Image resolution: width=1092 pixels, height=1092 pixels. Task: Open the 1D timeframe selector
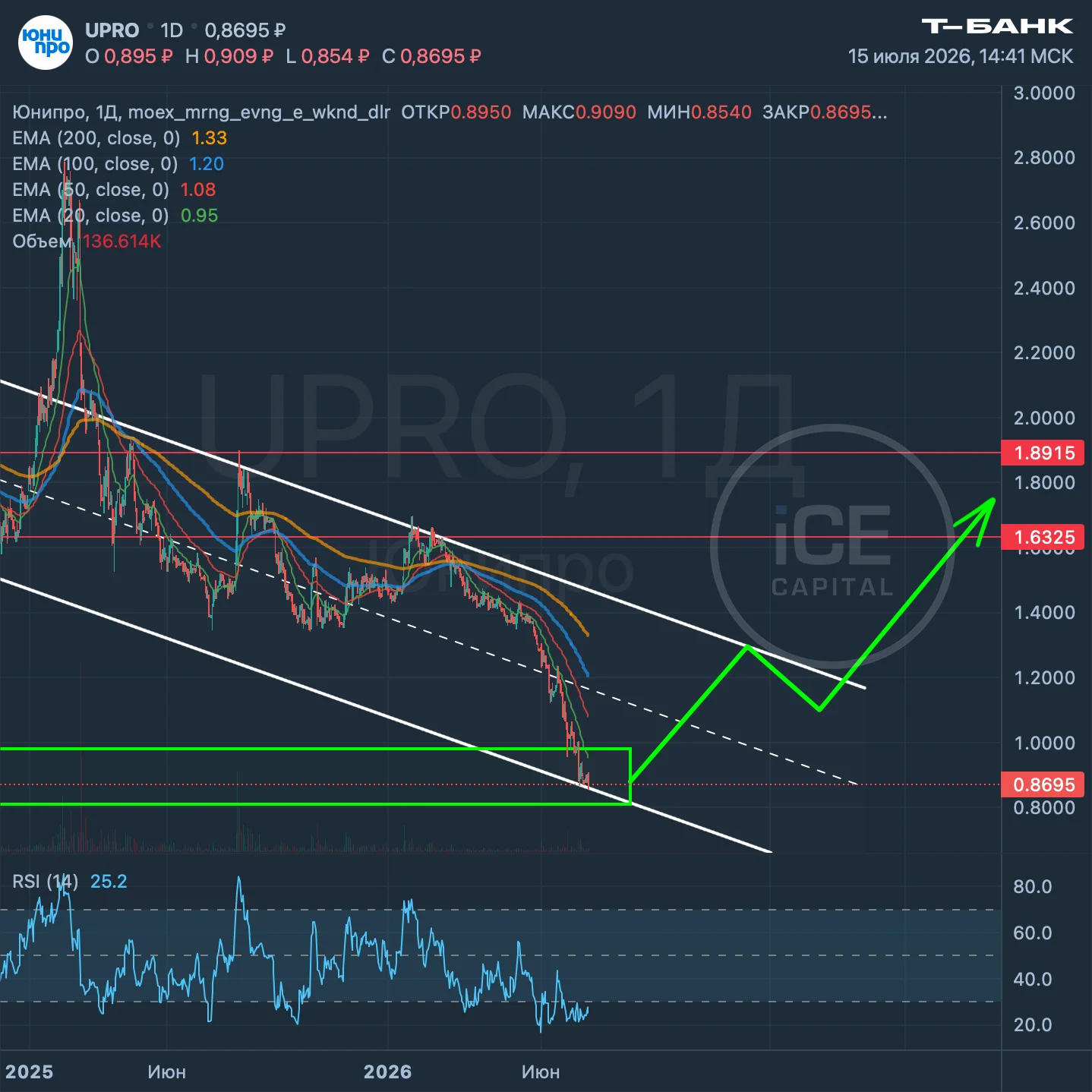(172, 30)
